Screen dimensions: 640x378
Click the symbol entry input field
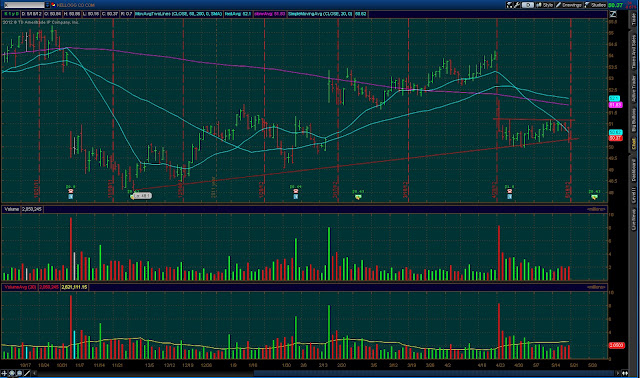[24, 5]
